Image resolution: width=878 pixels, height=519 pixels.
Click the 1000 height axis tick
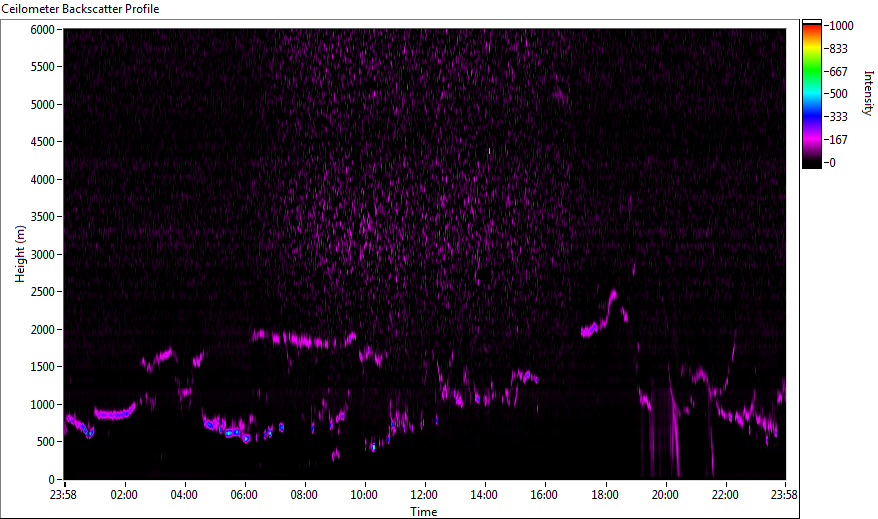(x=43, y=405)
